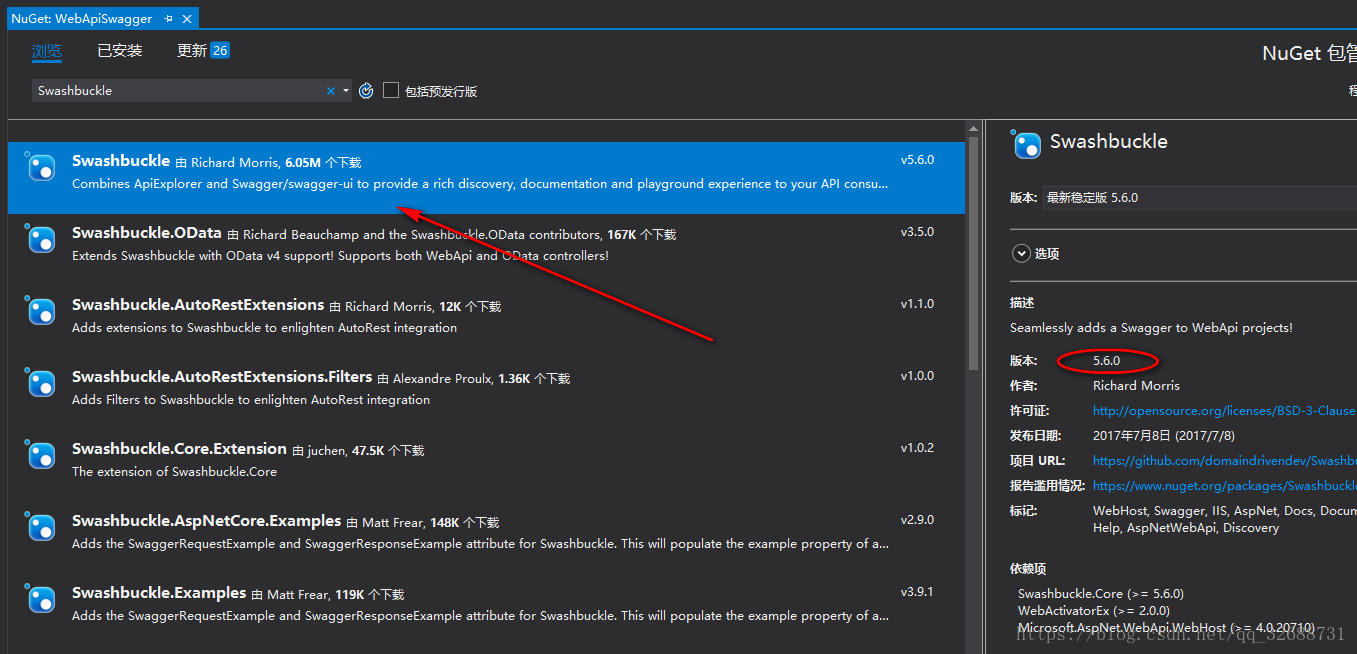Select the Swashbuckle.AutoRestExtensions.Filters package title
The width and height of the screenshot is (1357, 654).
point(222,377)
